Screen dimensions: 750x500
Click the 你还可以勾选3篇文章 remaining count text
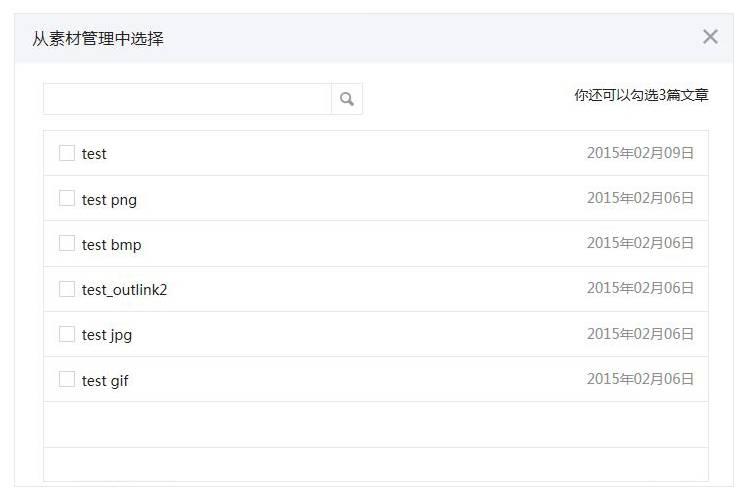click(x=641, y=95)
